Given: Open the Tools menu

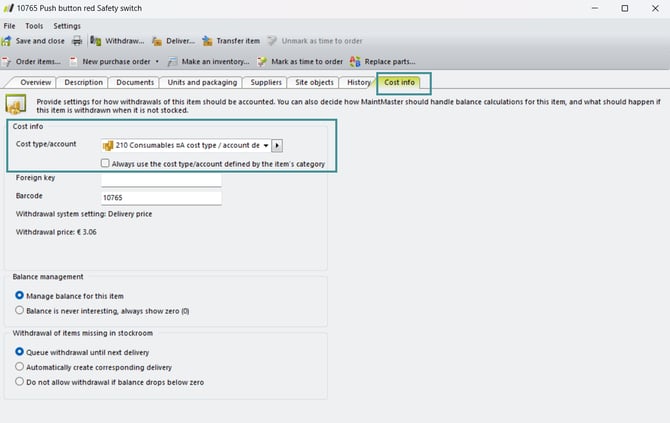Looking at the screenshot, I should (34, 25).
